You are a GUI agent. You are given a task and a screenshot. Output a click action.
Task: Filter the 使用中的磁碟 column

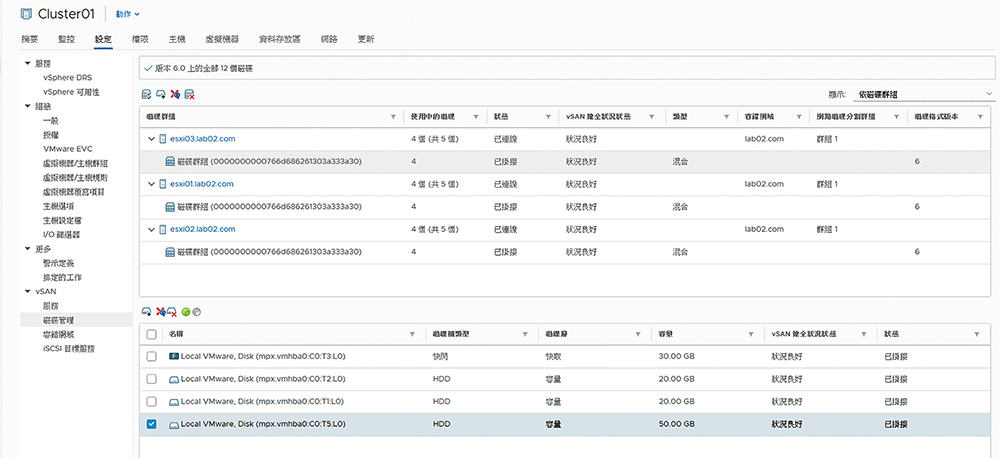tap(476, 117)
